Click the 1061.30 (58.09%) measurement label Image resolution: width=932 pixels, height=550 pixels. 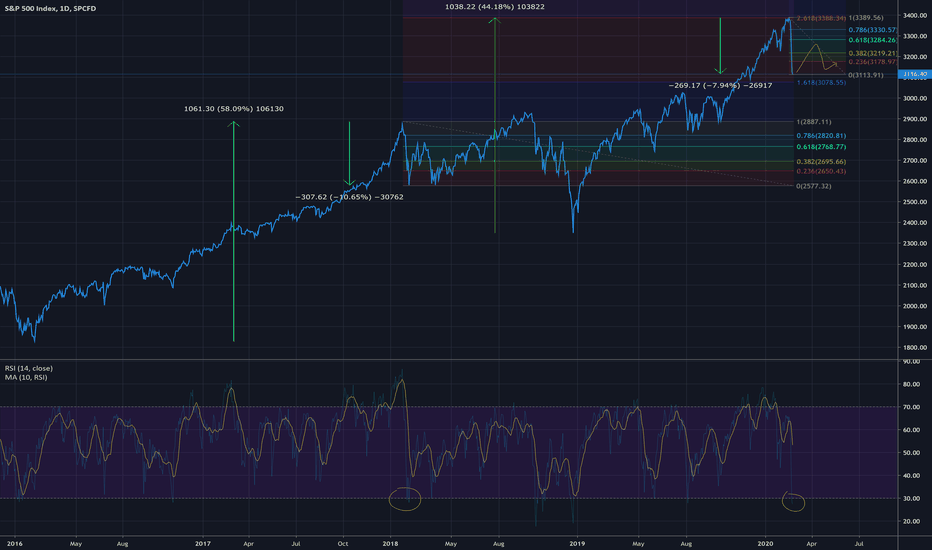(234, 109)
